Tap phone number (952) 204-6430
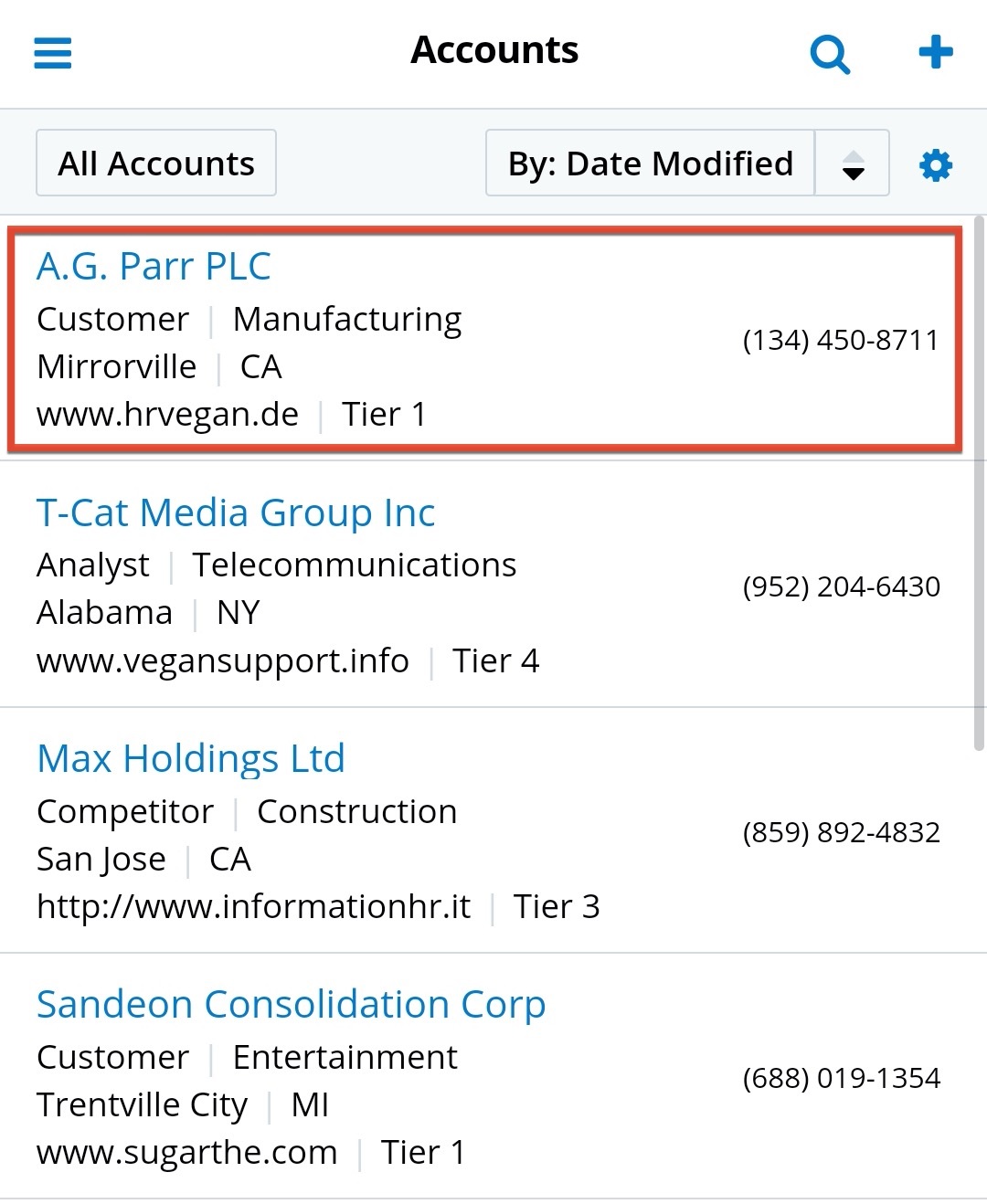987x1204 pixels. pos(841,586)
